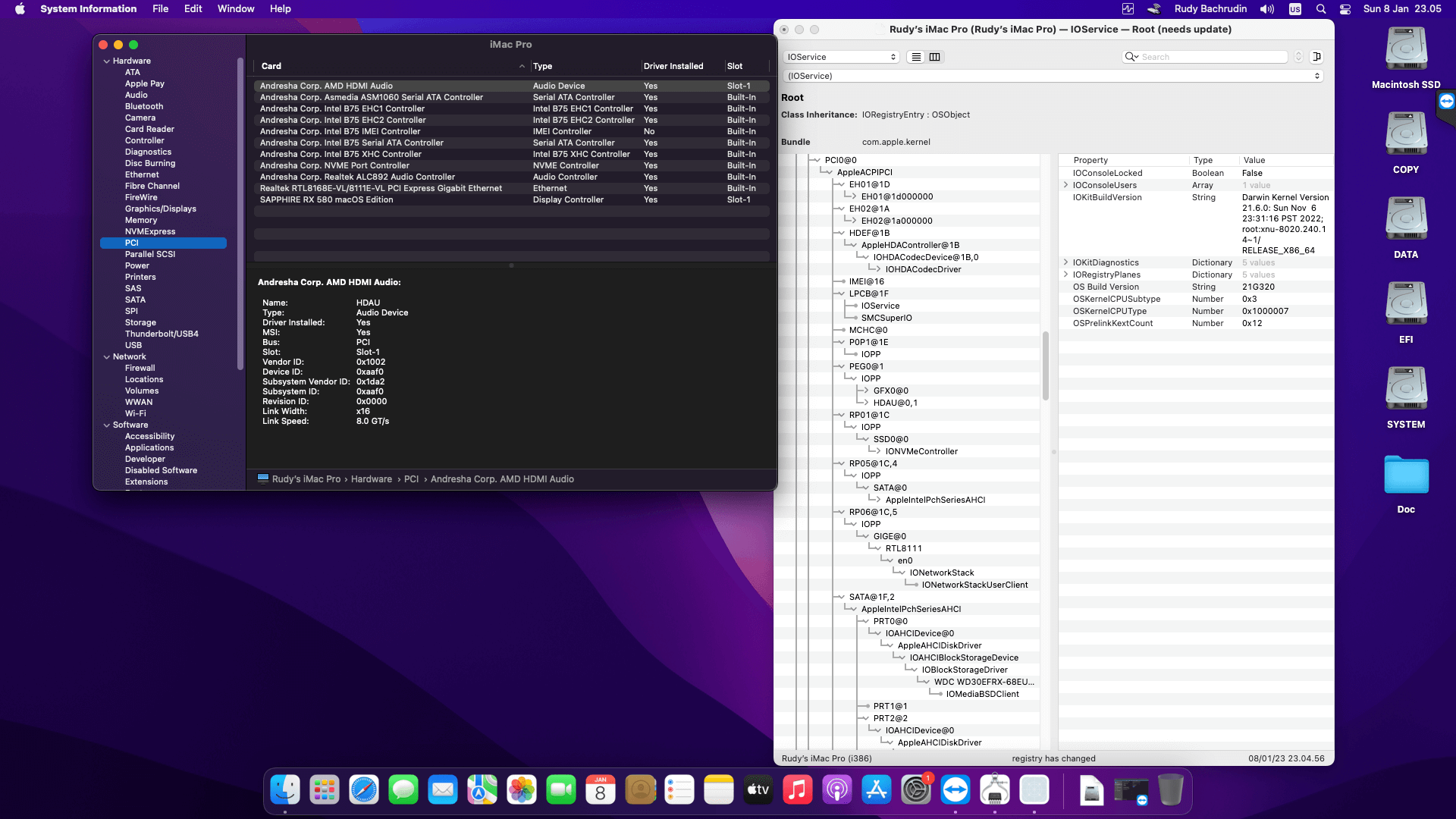Open the Window menu
This screenshot has height=819, width=1456.
click(236, 9)
